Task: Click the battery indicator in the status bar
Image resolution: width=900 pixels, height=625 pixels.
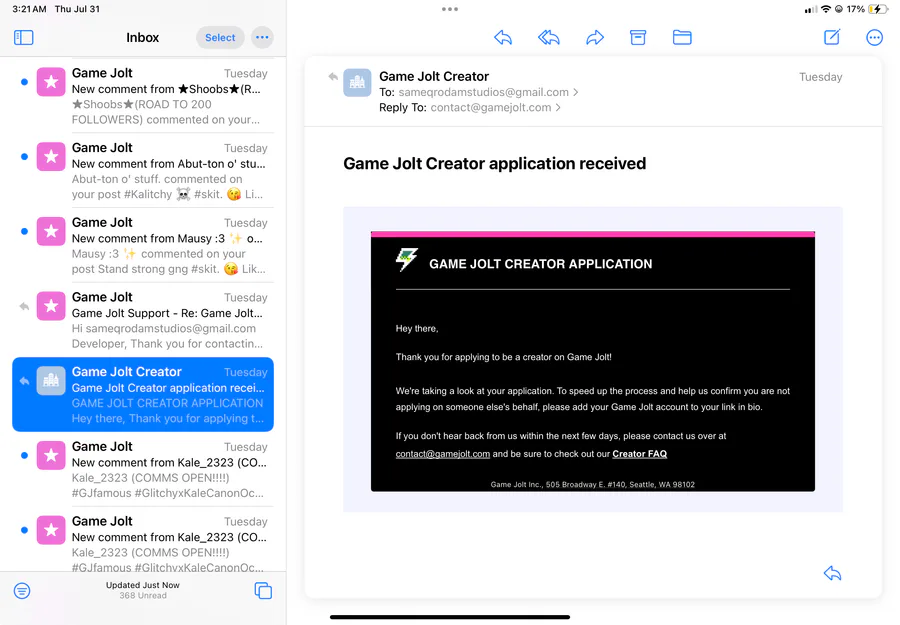Action: 878,9
